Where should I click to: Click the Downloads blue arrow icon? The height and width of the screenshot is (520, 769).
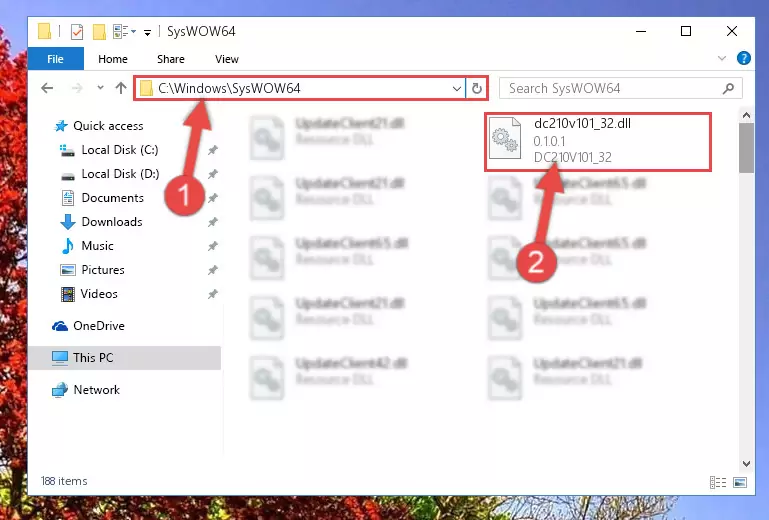[x=68, y=222]
